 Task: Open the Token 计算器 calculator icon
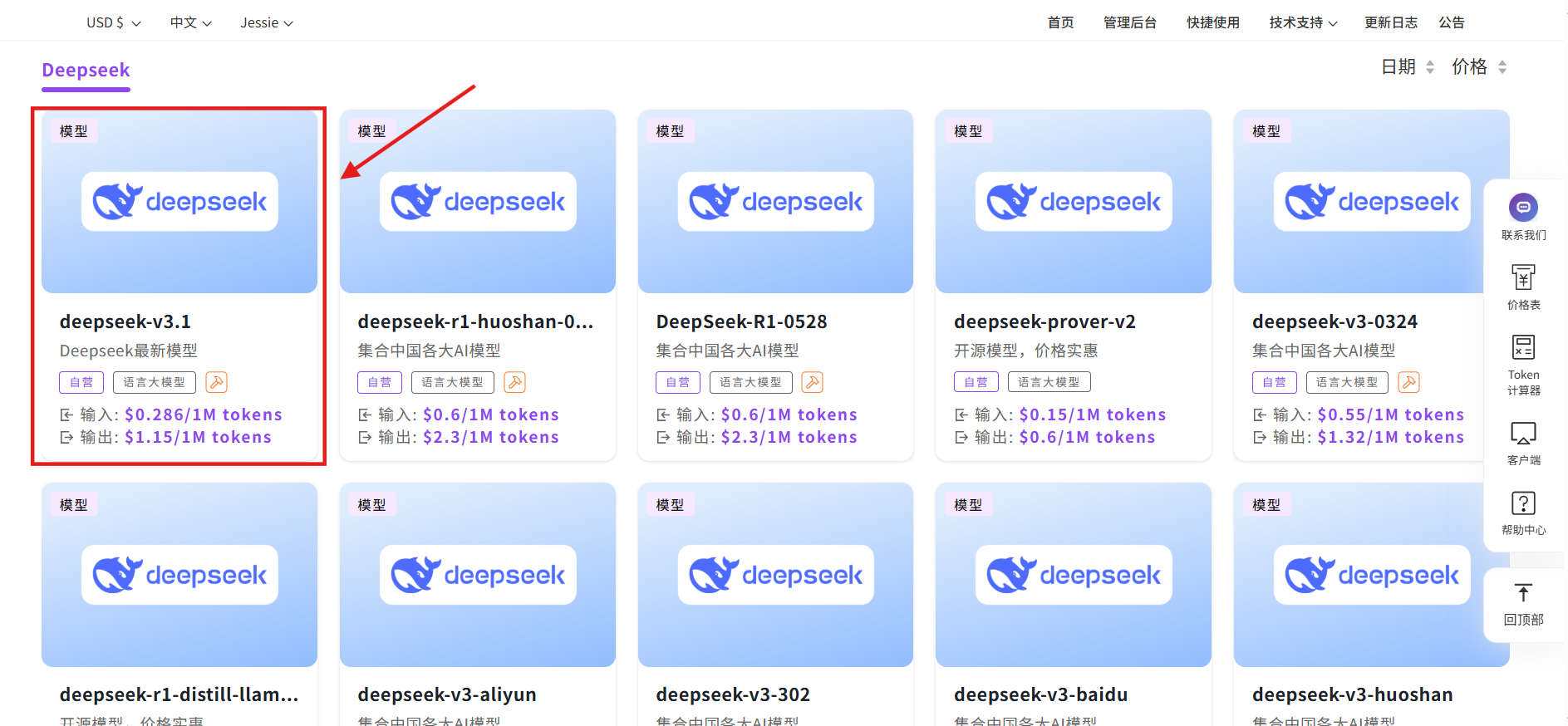pos(1523,347)
